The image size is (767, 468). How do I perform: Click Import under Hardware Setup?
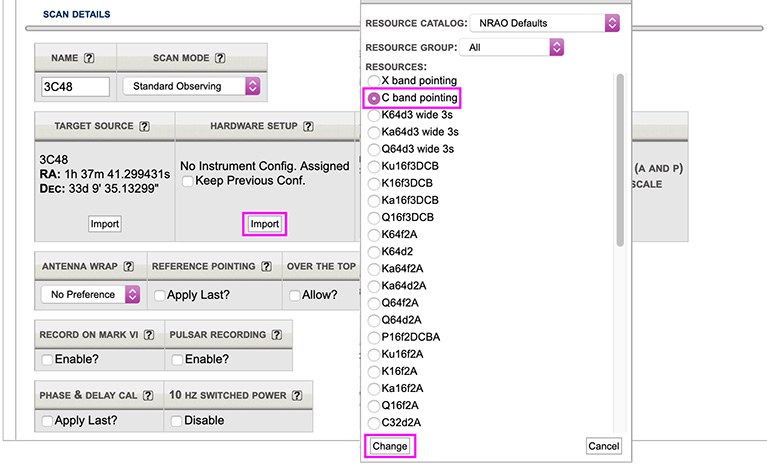[x=264, y=224]
